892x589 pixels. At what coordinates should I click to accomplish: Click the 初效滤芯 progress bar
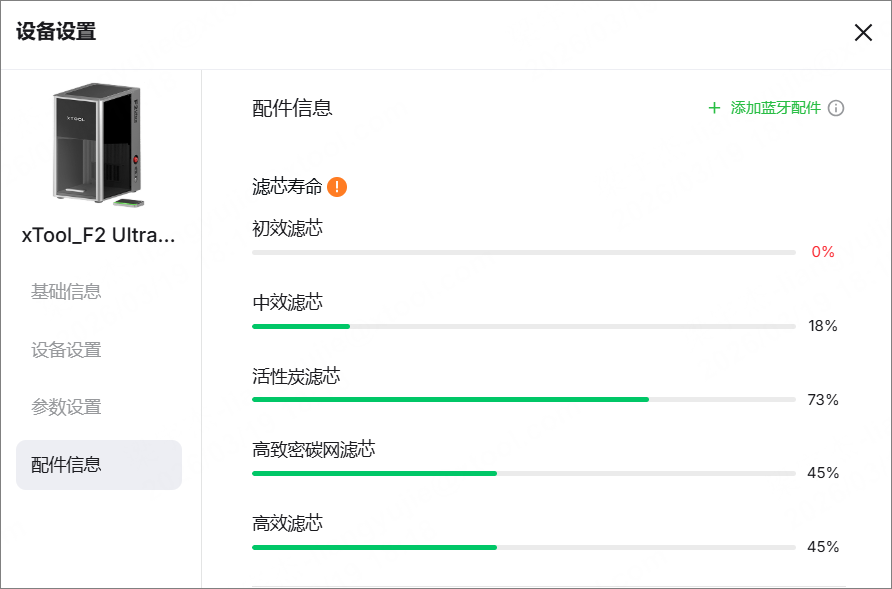[x=524, y=252]
